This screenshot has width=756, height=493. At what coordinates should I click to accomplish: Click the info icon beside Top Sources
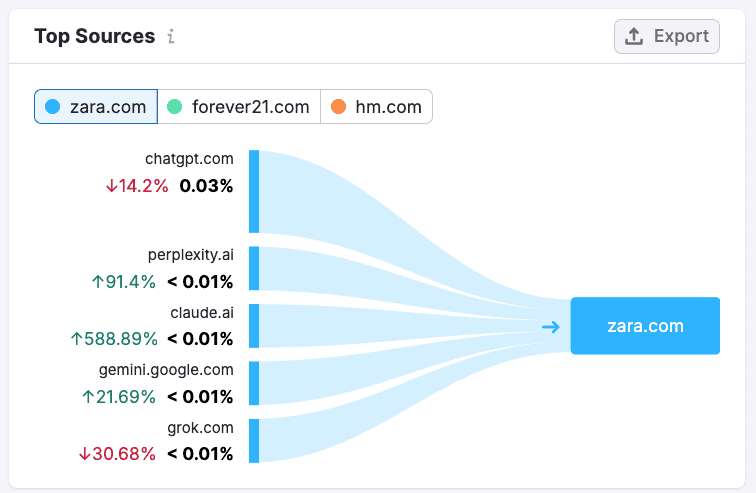coord(171,37)
